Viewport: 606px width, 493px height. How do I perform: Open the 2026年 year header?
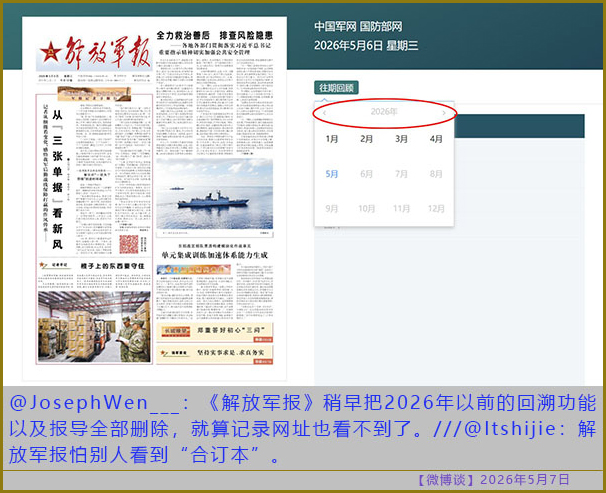coord(384,112)
